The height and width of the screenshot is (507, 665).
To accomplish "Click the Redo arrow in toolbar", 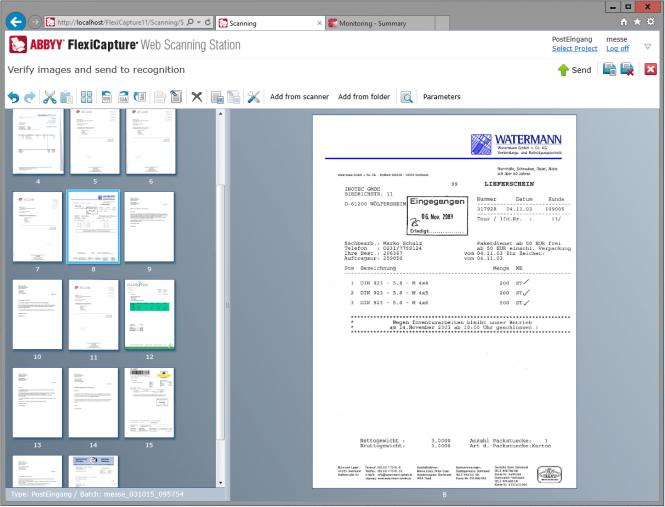I will pos(30,97).
